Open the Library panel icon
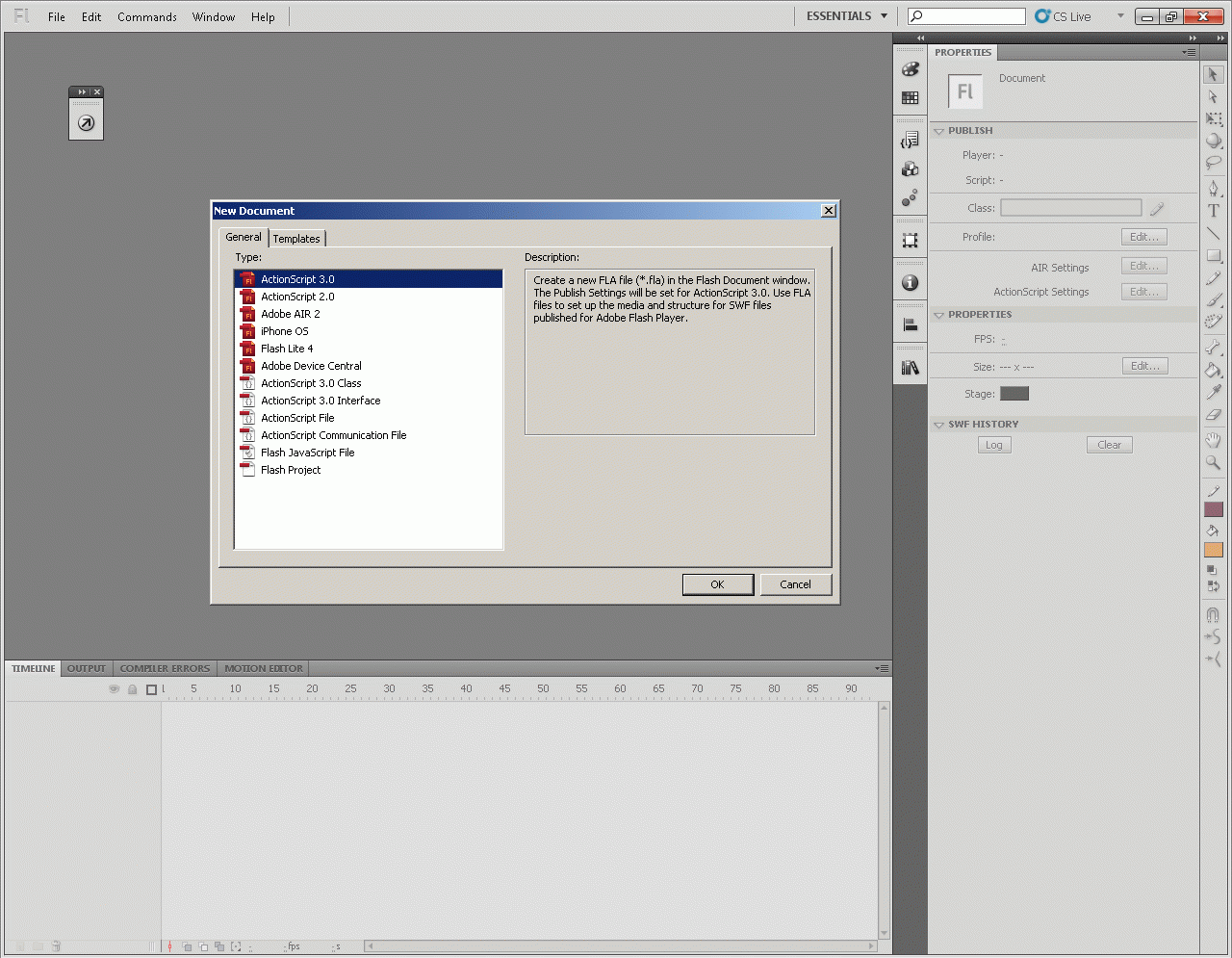 [x=910, y=368]
